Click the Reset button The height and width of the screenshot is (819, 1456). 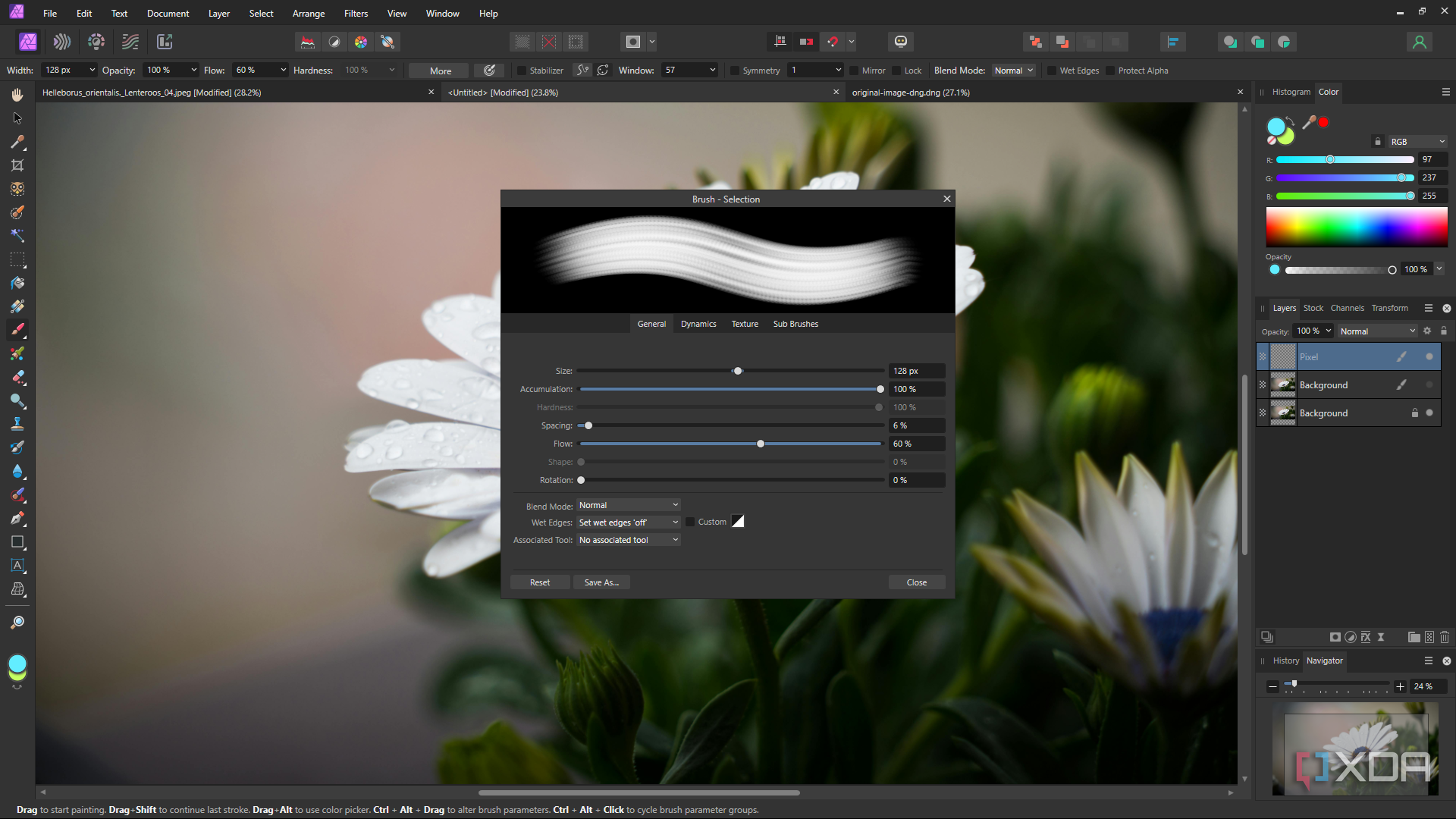540,582
